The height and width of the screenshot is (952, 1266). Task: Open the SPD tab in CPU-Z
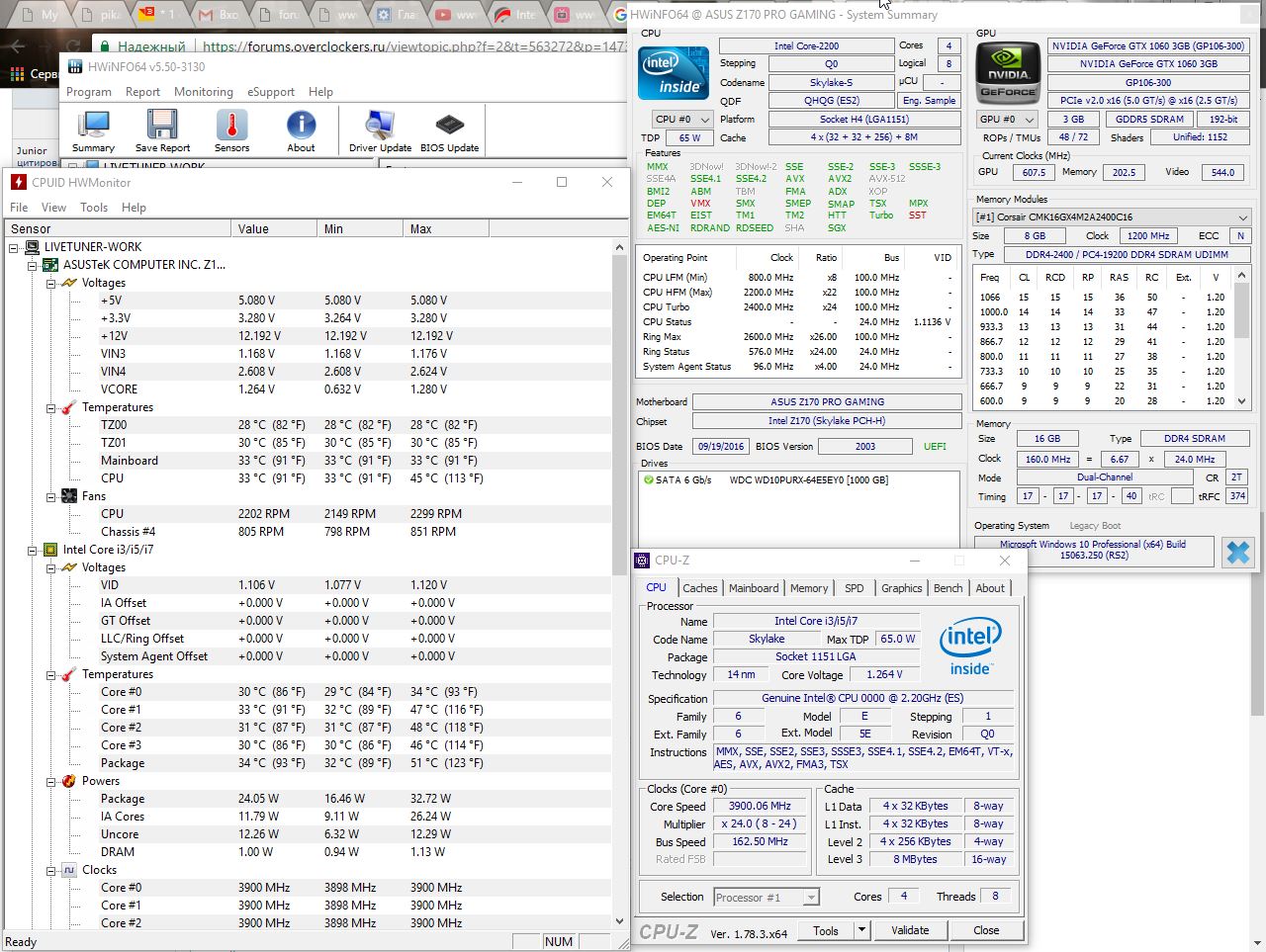pyautogui.click(x=855, y=588)
